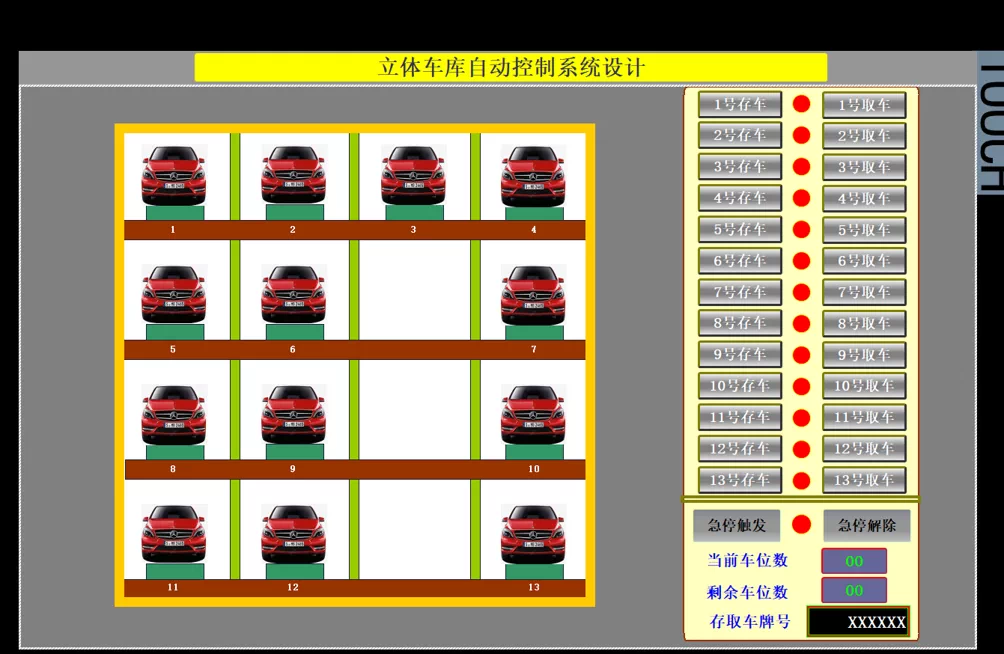Click the 13号存车 button
This screenshot has width=1004, height=654.
tap(740, 480)
